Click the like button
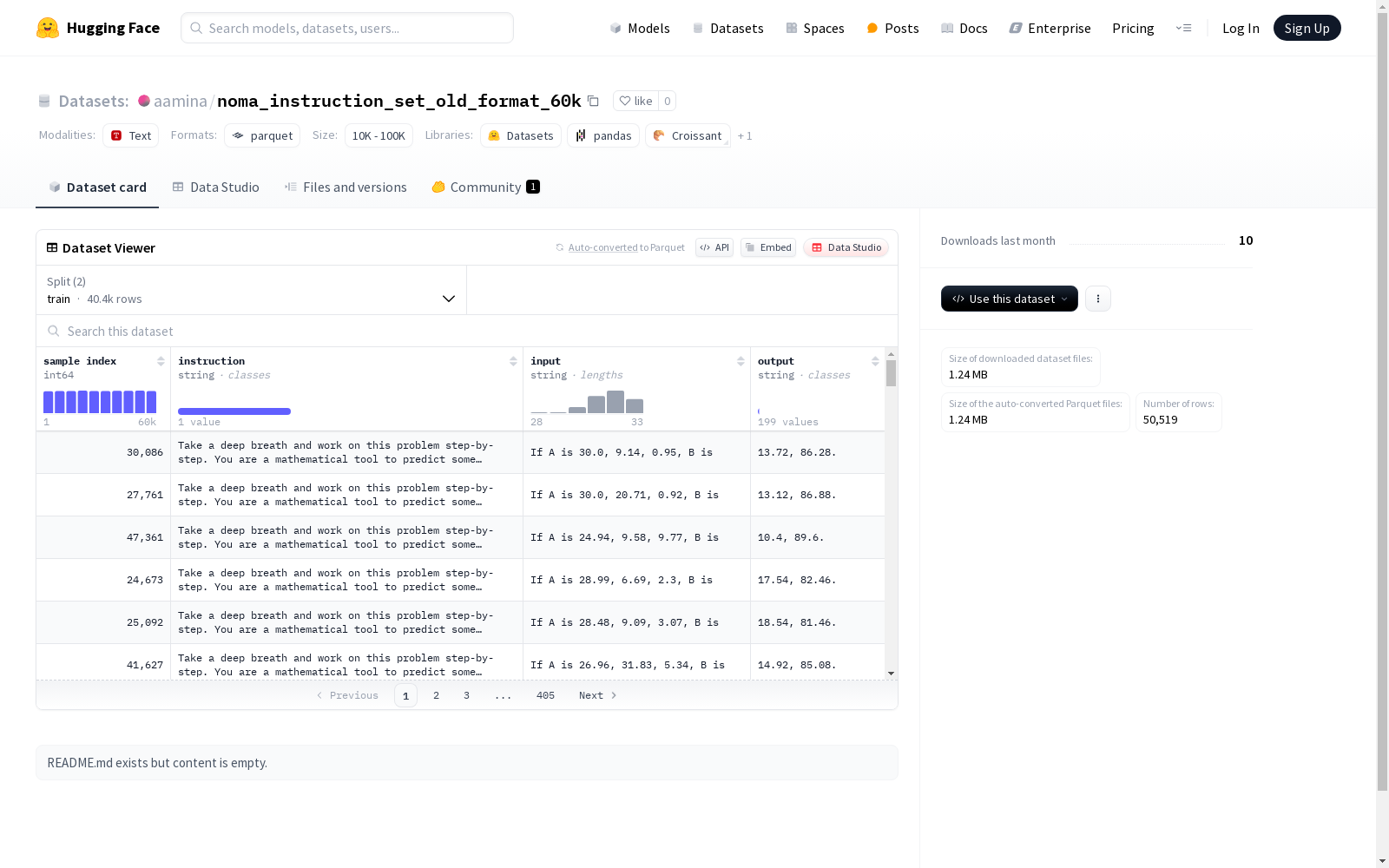The width and height of the screenshot is (1389, 868). click(x=635, y=101)
